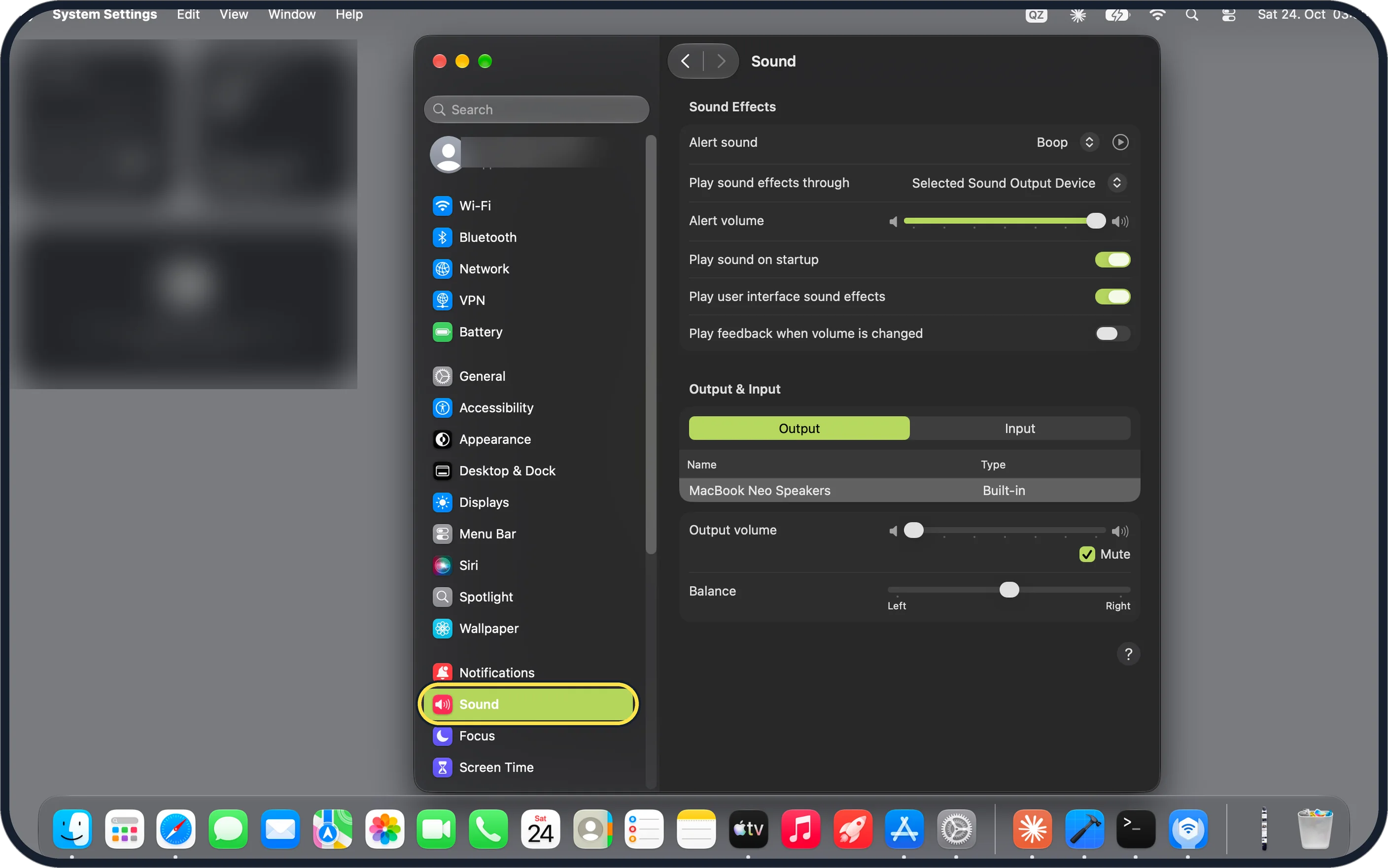Viewport: 1388px width, 868px height.
Task: Disable Play user interface sound effects
Action: click(1112, 297)
